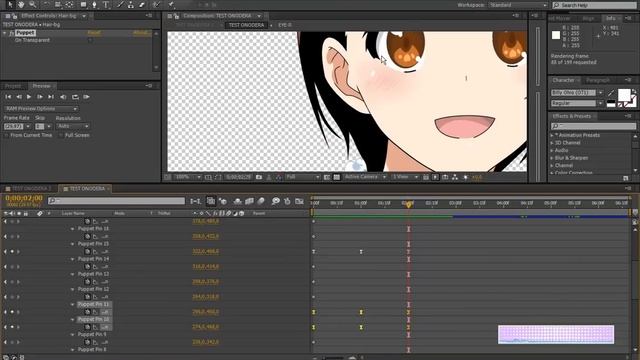Open the Active Camera dropdown

[365, 177]
